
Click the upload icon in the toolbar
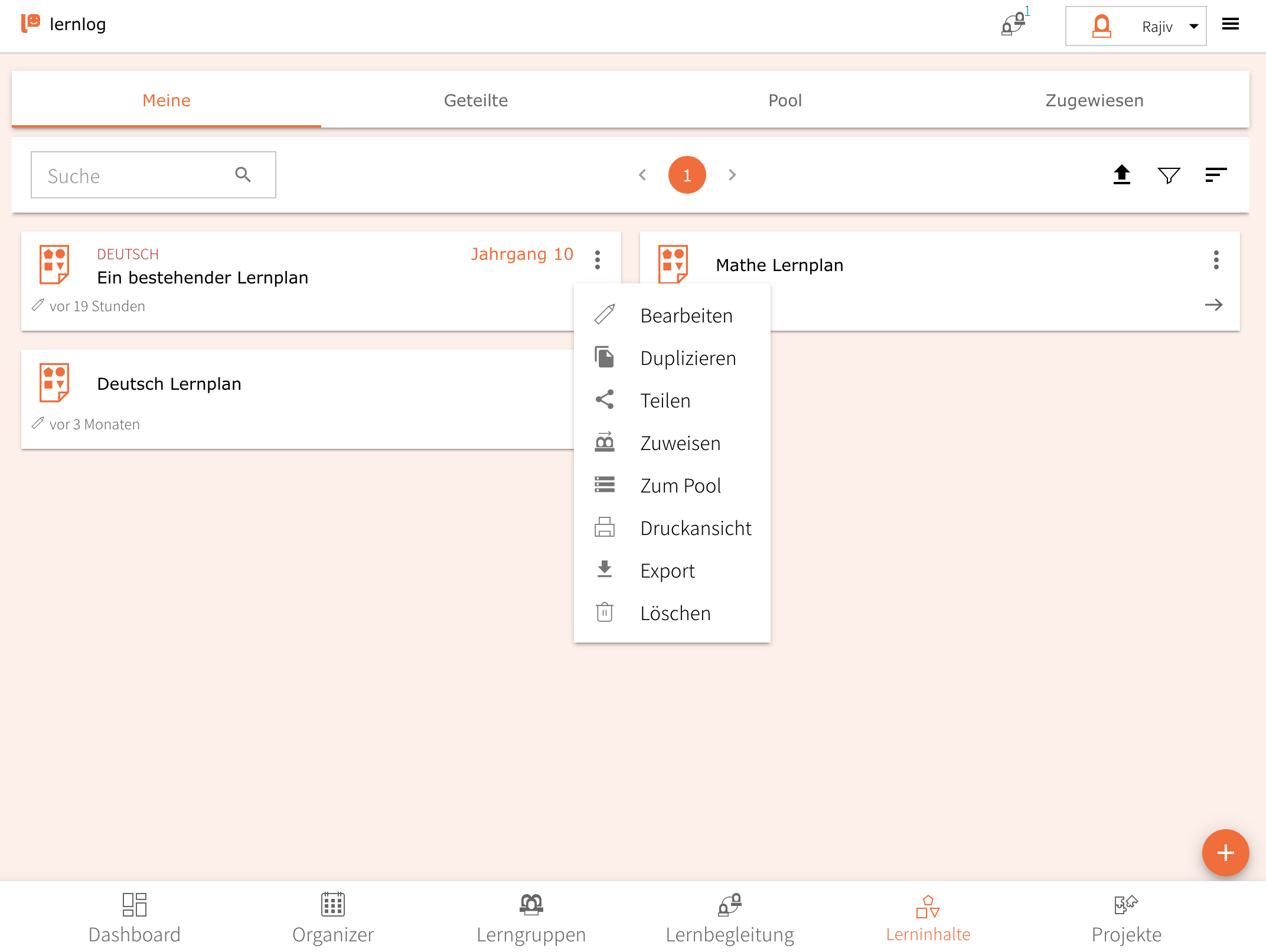(x=1121, y=175)
